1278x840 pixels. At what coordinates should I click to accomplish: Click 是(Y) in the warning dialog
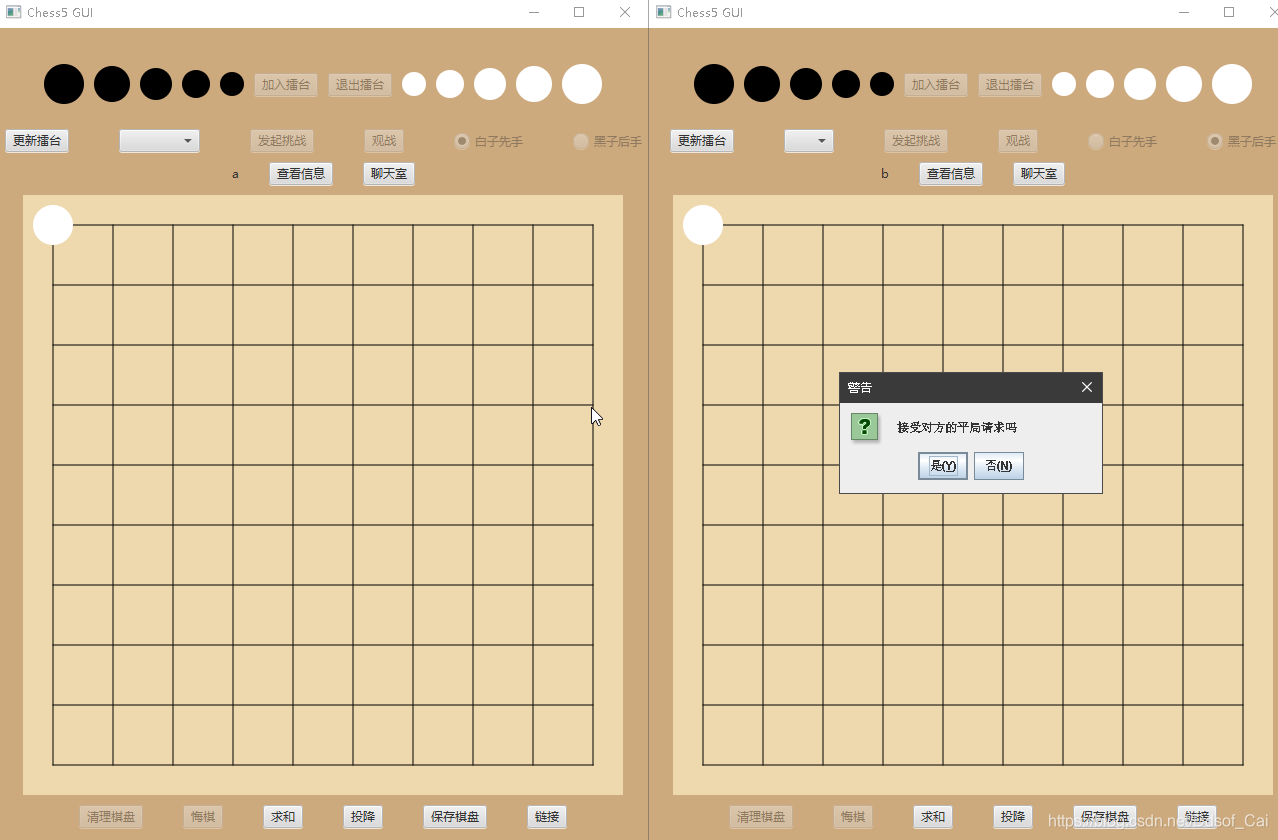coord(943,466)
